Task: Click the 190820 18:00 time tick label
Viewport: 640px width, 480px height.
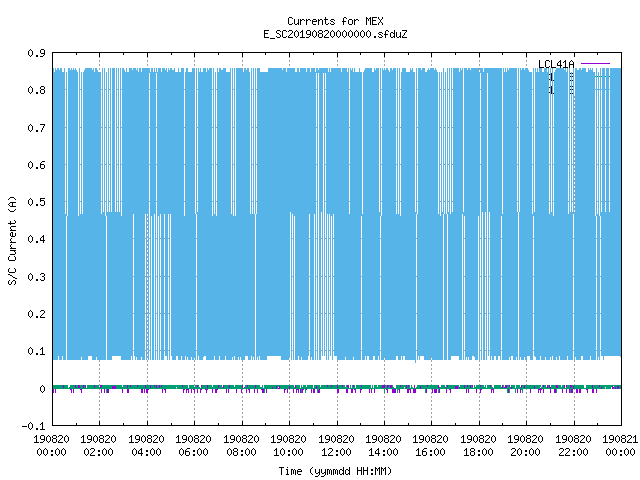Action: pyautogui.click(x=478, y=446)
